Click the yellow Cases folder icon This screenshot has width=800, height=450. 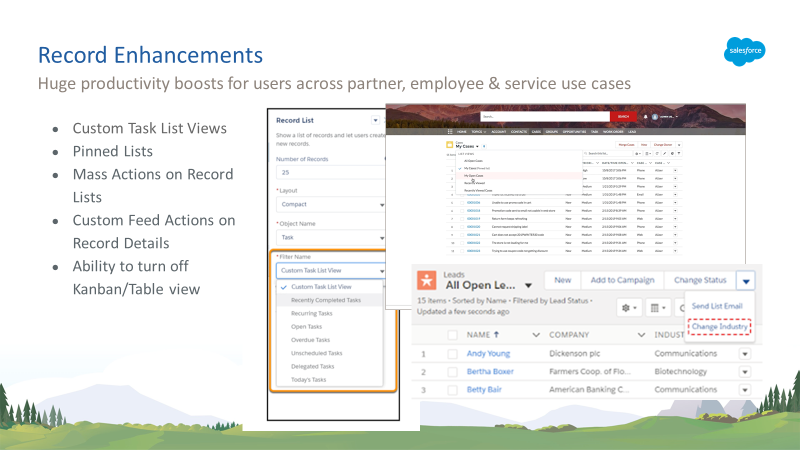point(449,145)
